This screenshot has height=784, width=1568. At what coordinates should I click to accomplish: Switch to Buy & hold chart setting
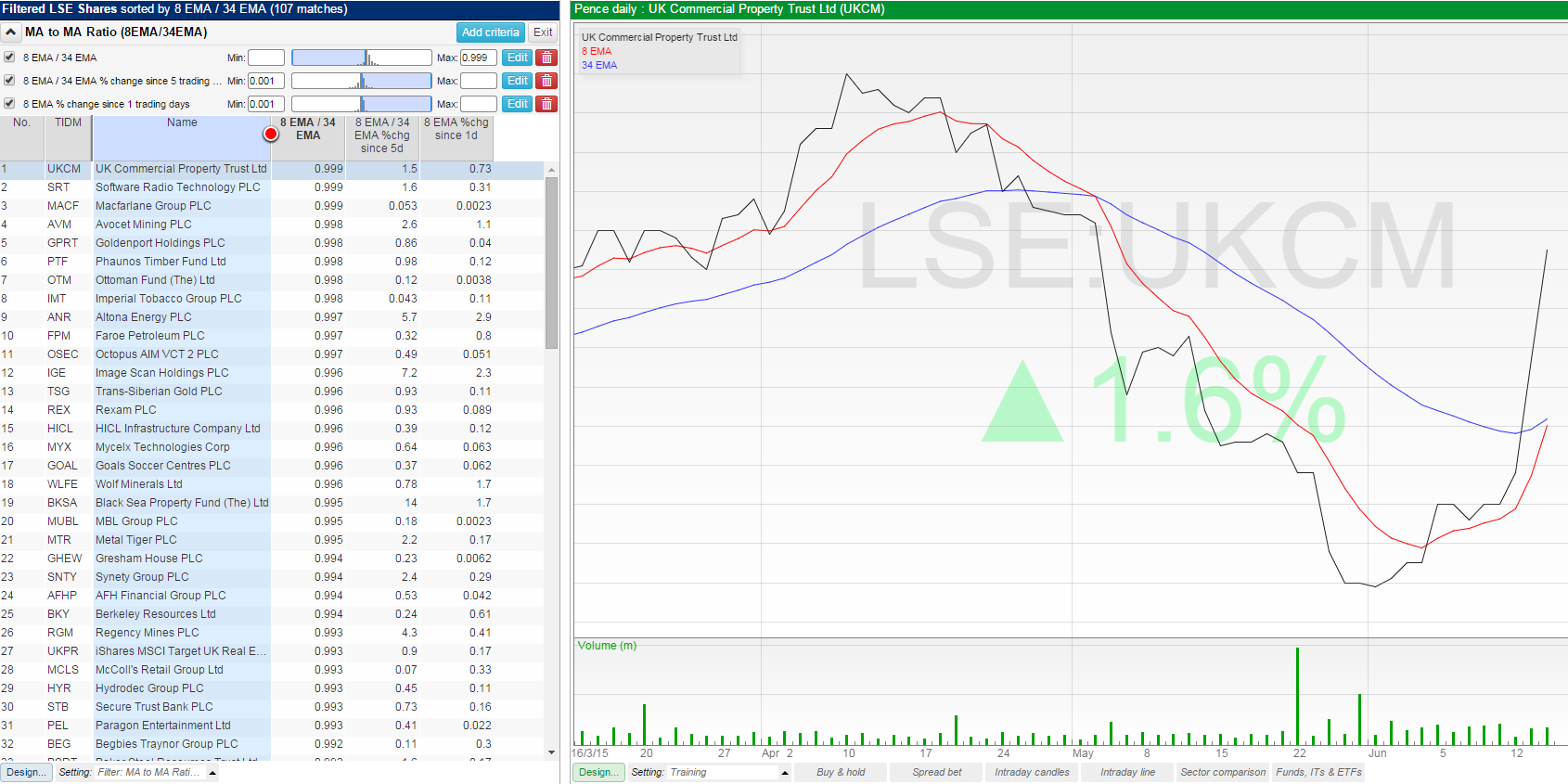pyautogui.click(x=841, y=772)
